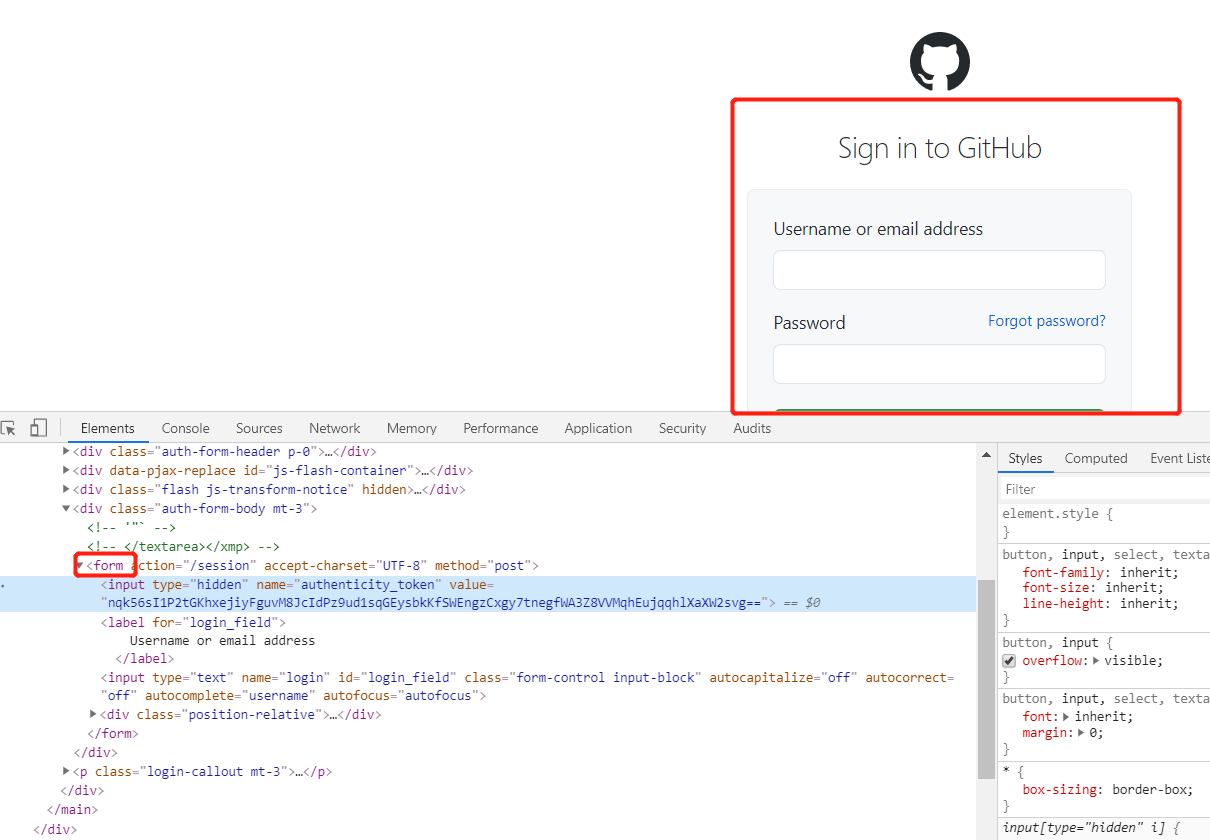Open the Memory tab
The image size is (1210, 840).
pyautogui.click(x=412, y=428)
